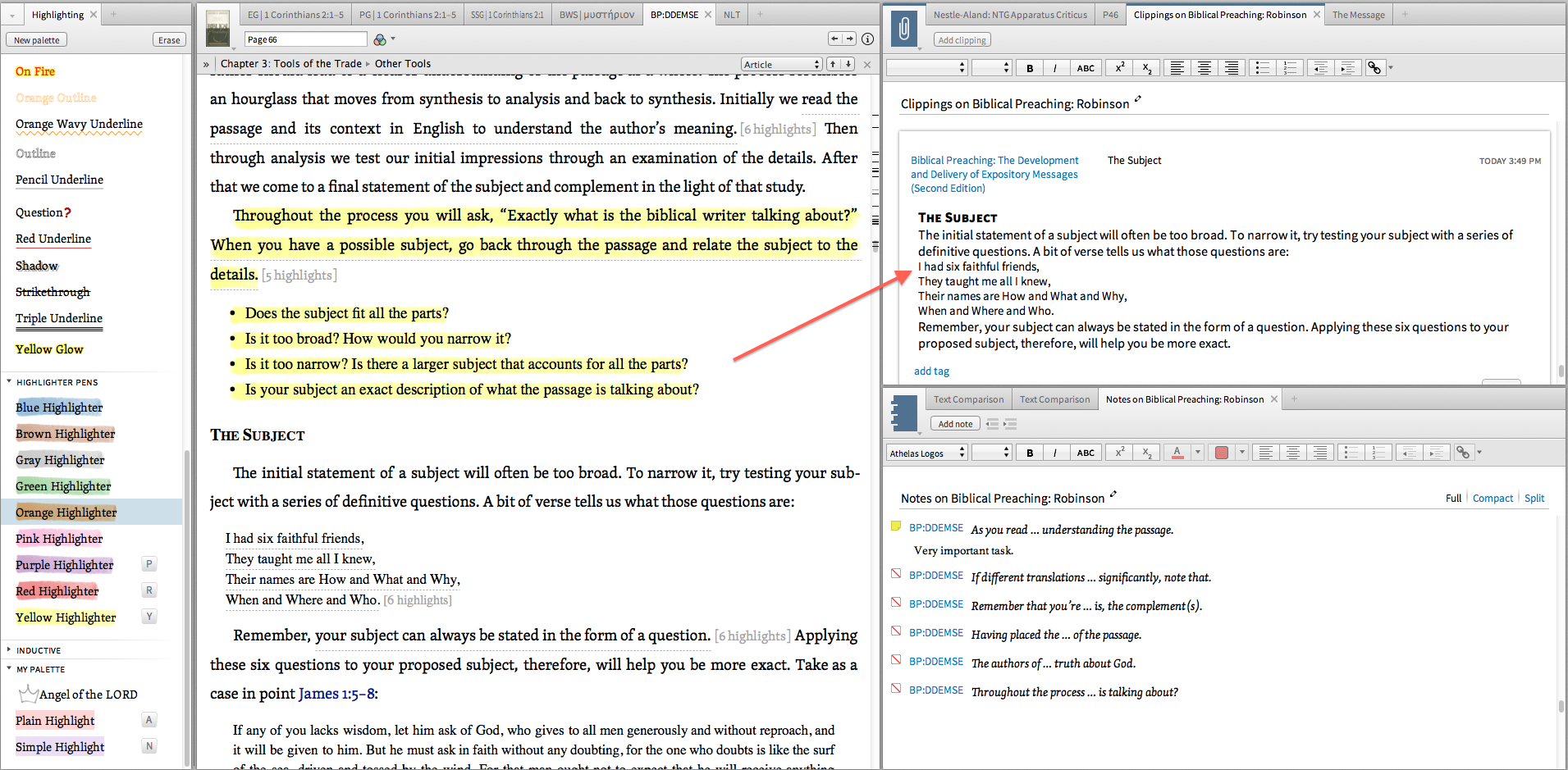This screenshot has height=770, width=1568.
Task: Click the Erase button
Action: pos(169,40)
